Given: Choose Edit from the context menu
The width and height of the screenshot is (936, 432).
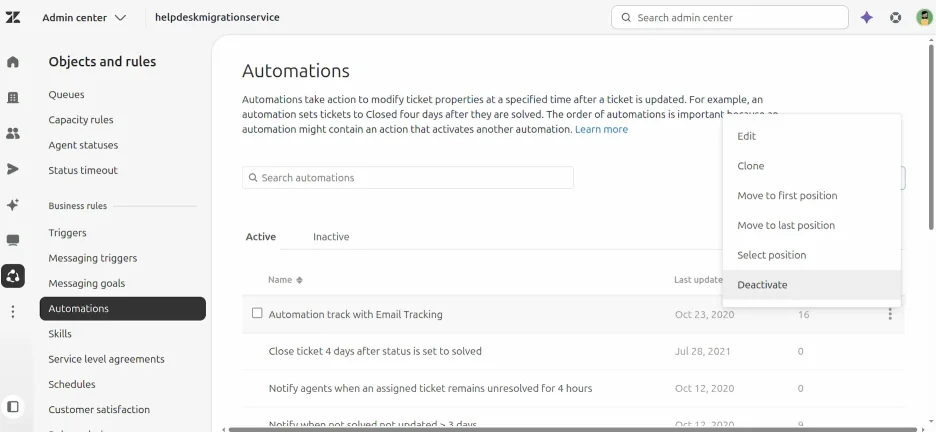Looking at the screenshot, I should point(811,136).
